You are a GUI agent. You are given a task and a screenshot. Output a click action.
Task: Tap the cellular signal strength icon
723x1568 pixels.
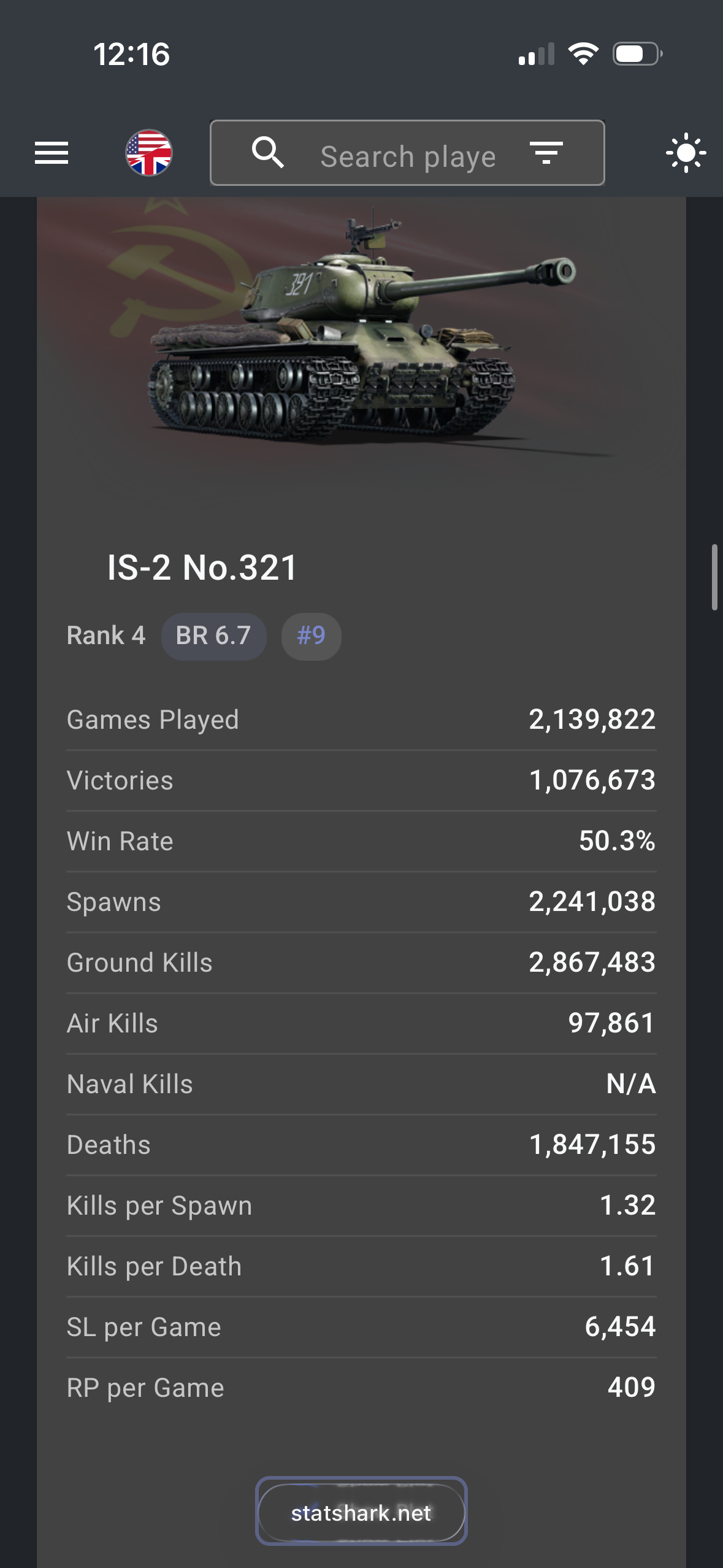536,54
